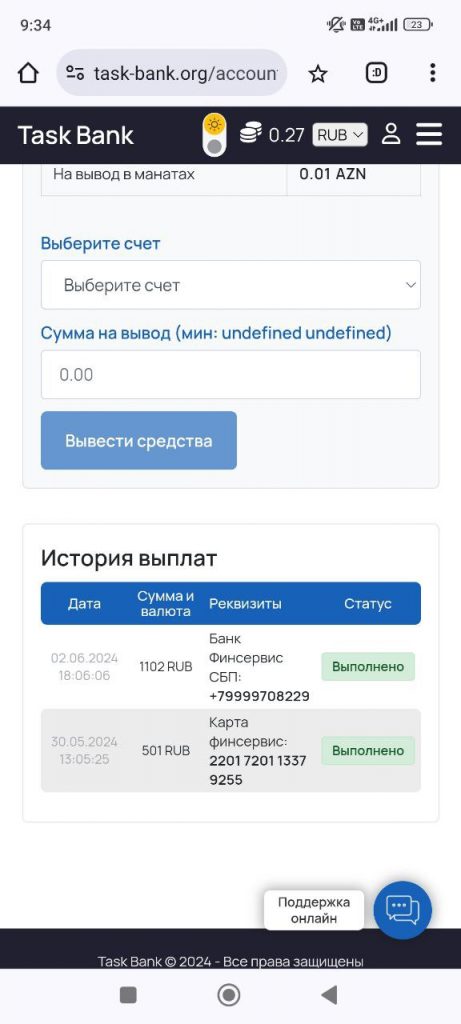Open the online support chat icon
This screenshot has height=1024, width=461.
402,910
